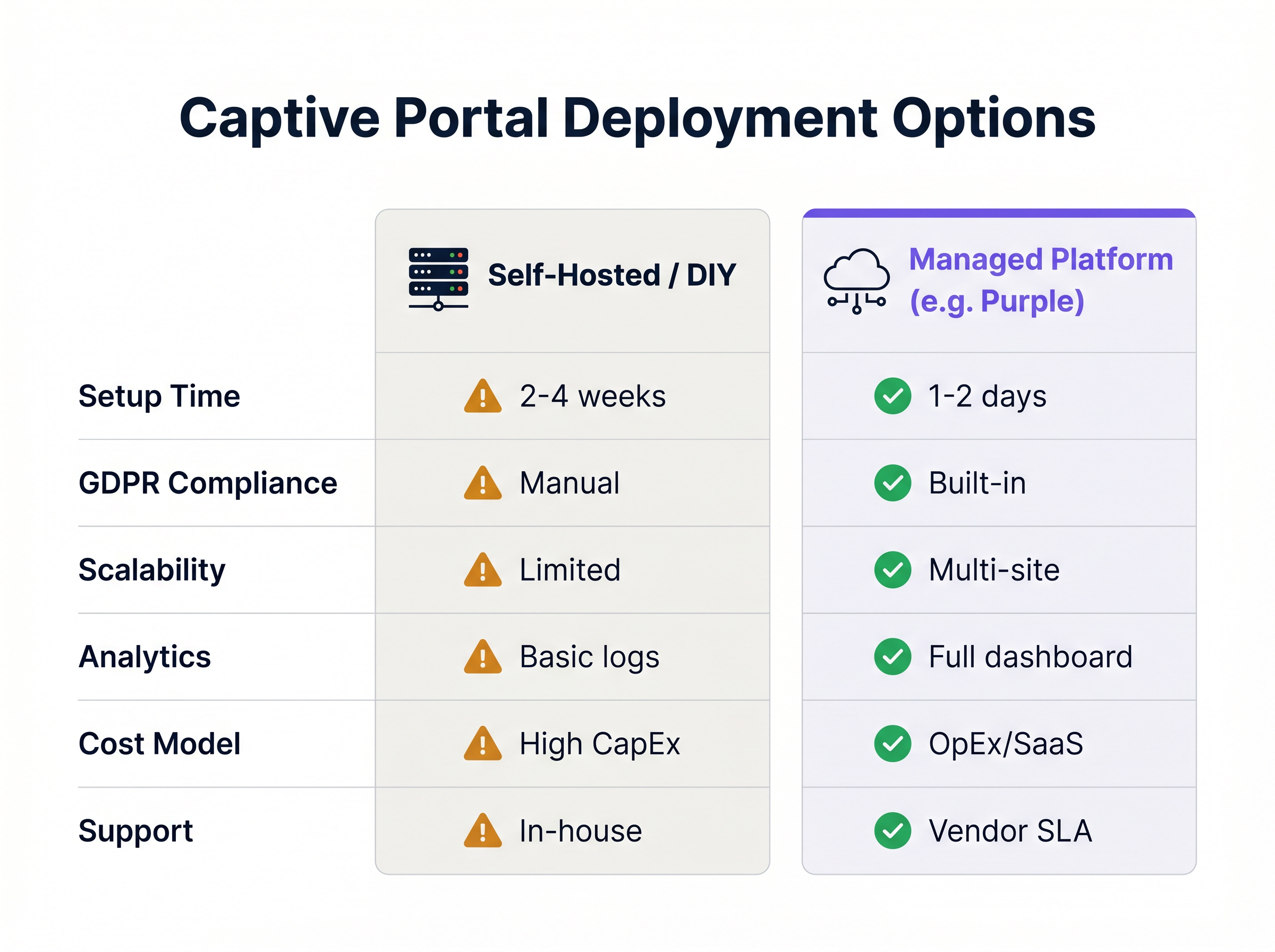Screen dimensions: 1275x952
Task: Click the green check beside Built-in
Action: click(x=892, y=483)
